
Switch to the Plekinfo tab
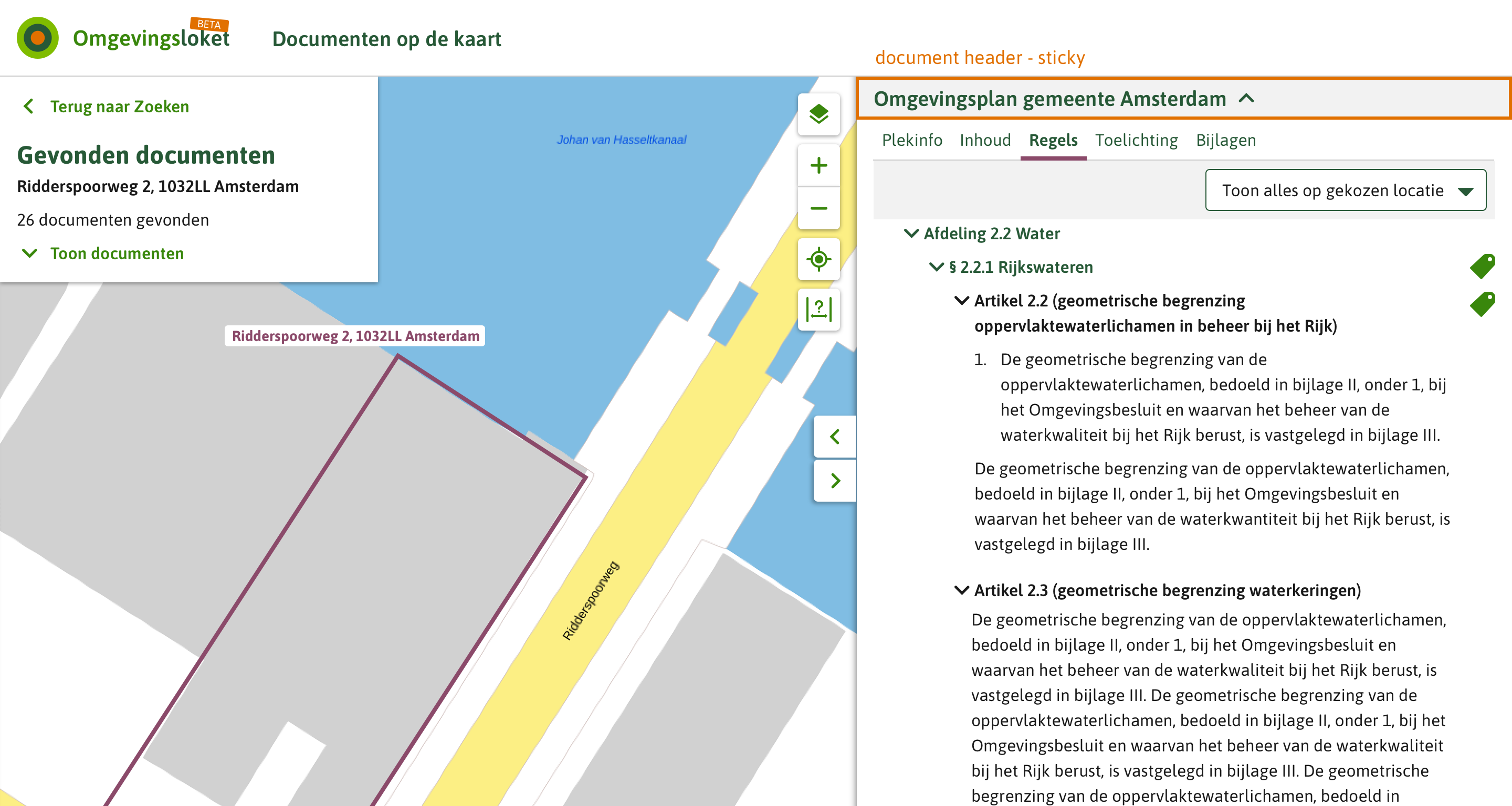(x=911, y=140)
